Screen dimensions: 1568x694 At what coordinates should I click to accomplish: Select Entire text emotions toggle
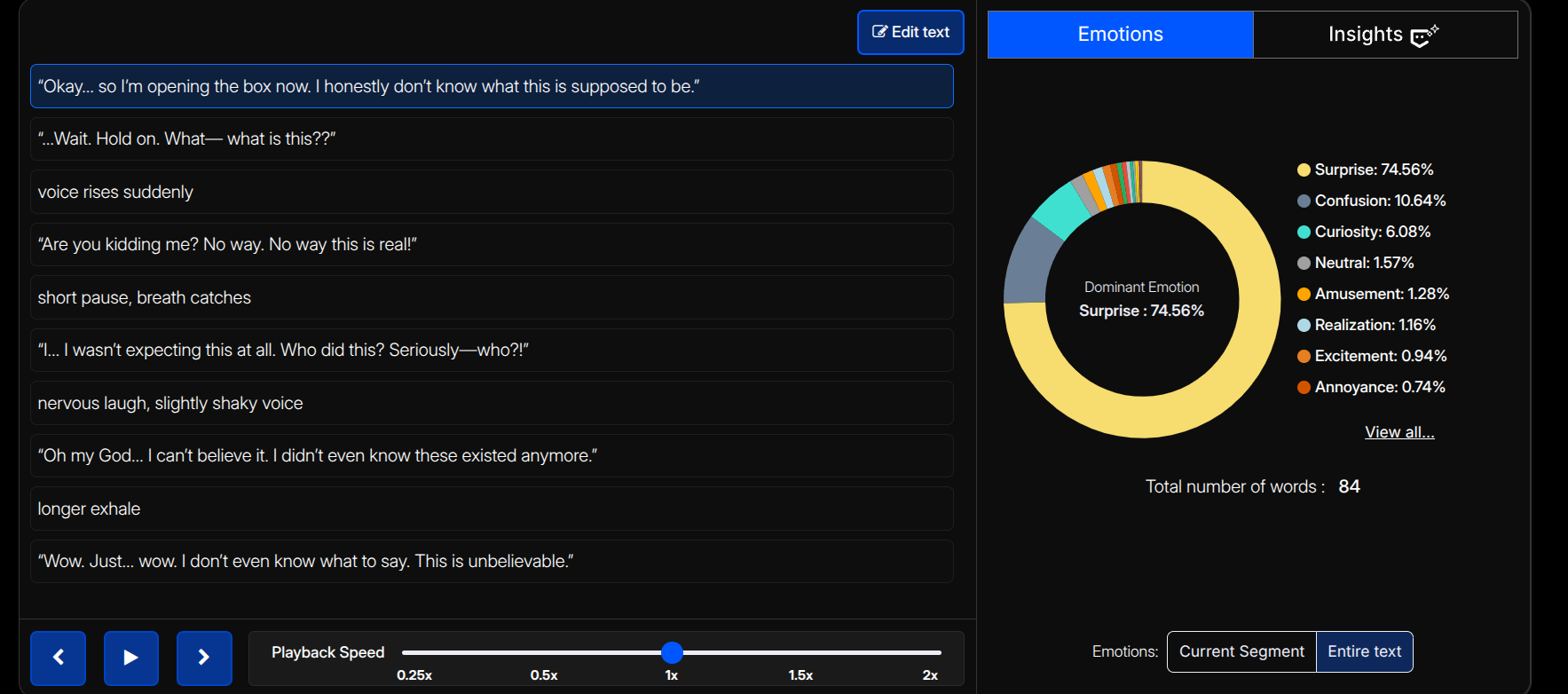click(1364, 651)
